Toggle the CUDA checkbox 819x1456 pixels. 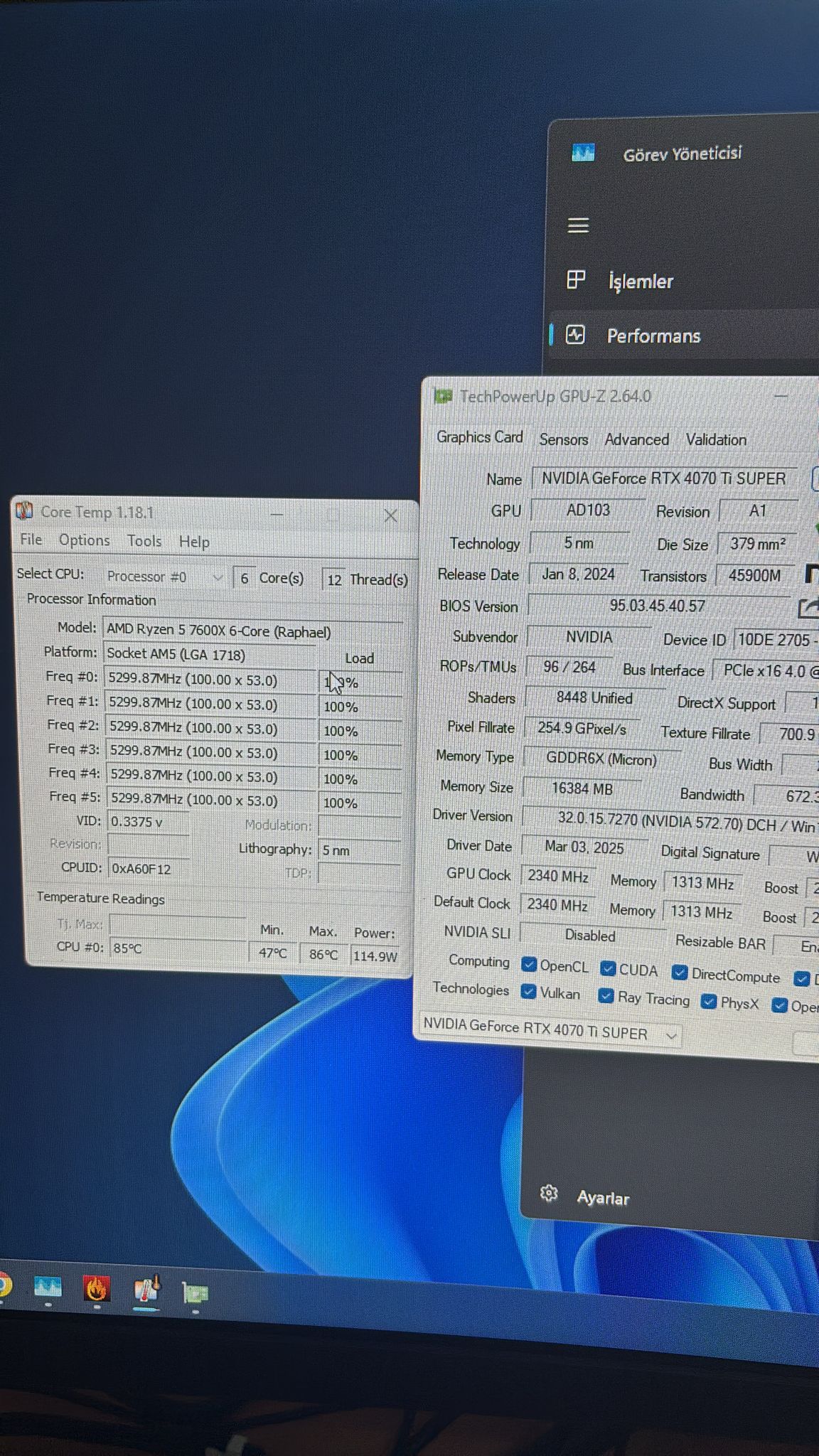(608, 968)
